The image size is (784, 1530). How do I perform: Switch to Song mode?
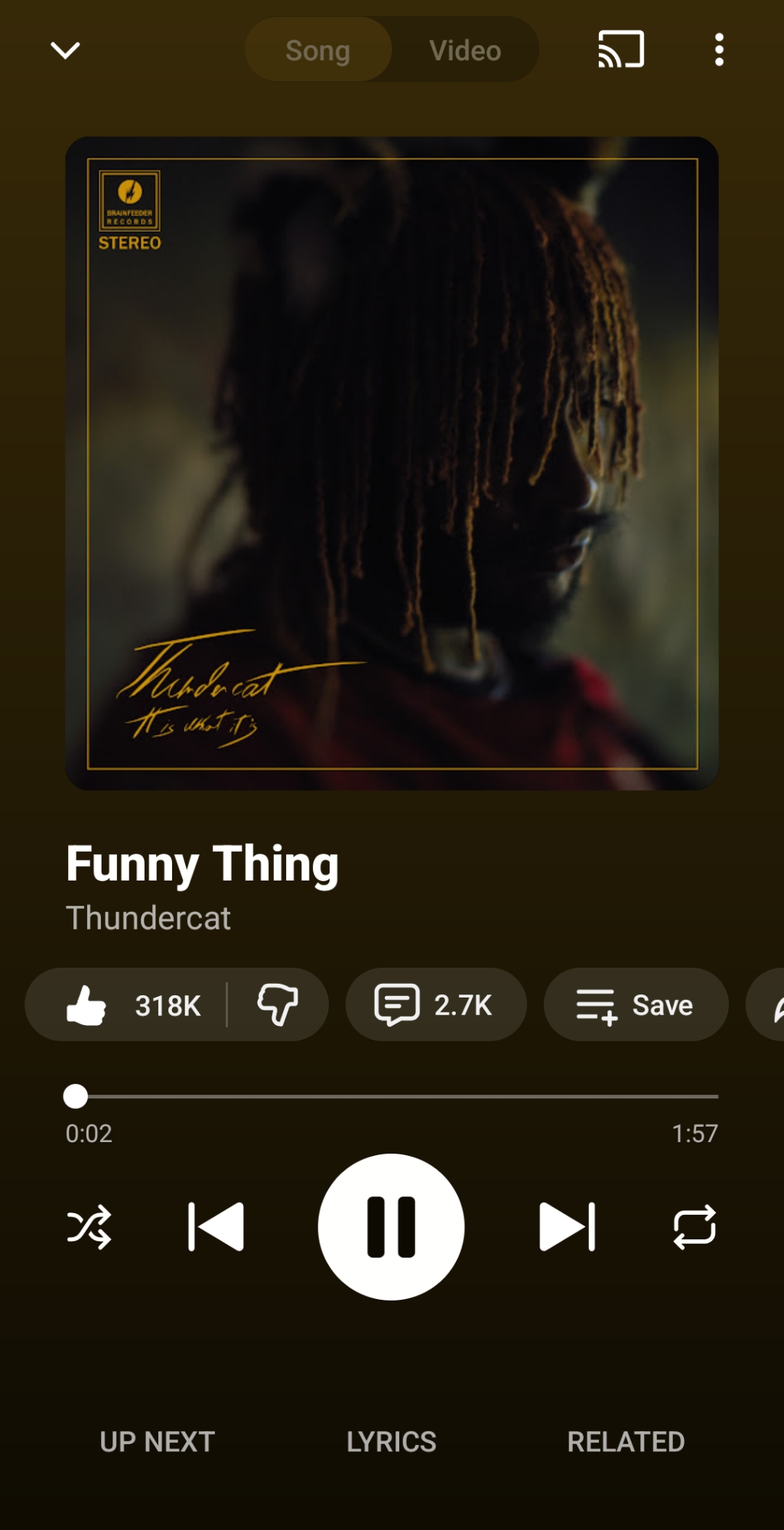[x=318, y=50]
